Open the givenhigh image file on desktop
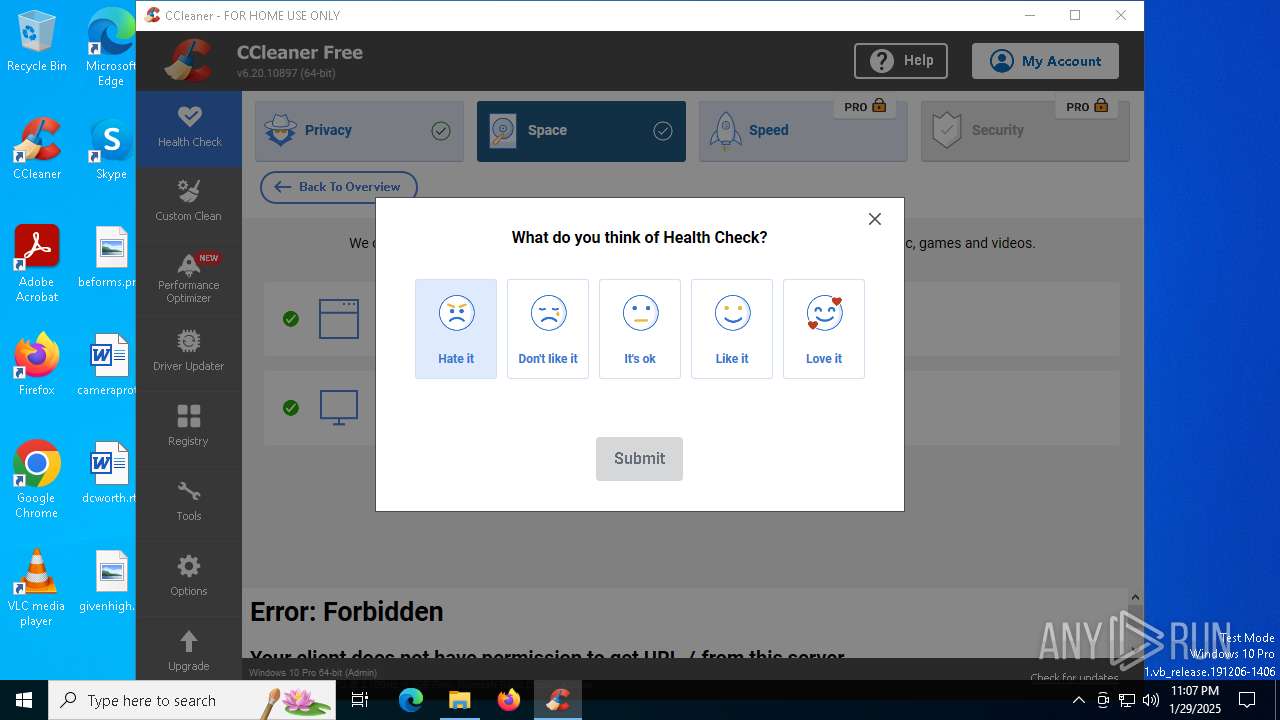 pos(109,582)
